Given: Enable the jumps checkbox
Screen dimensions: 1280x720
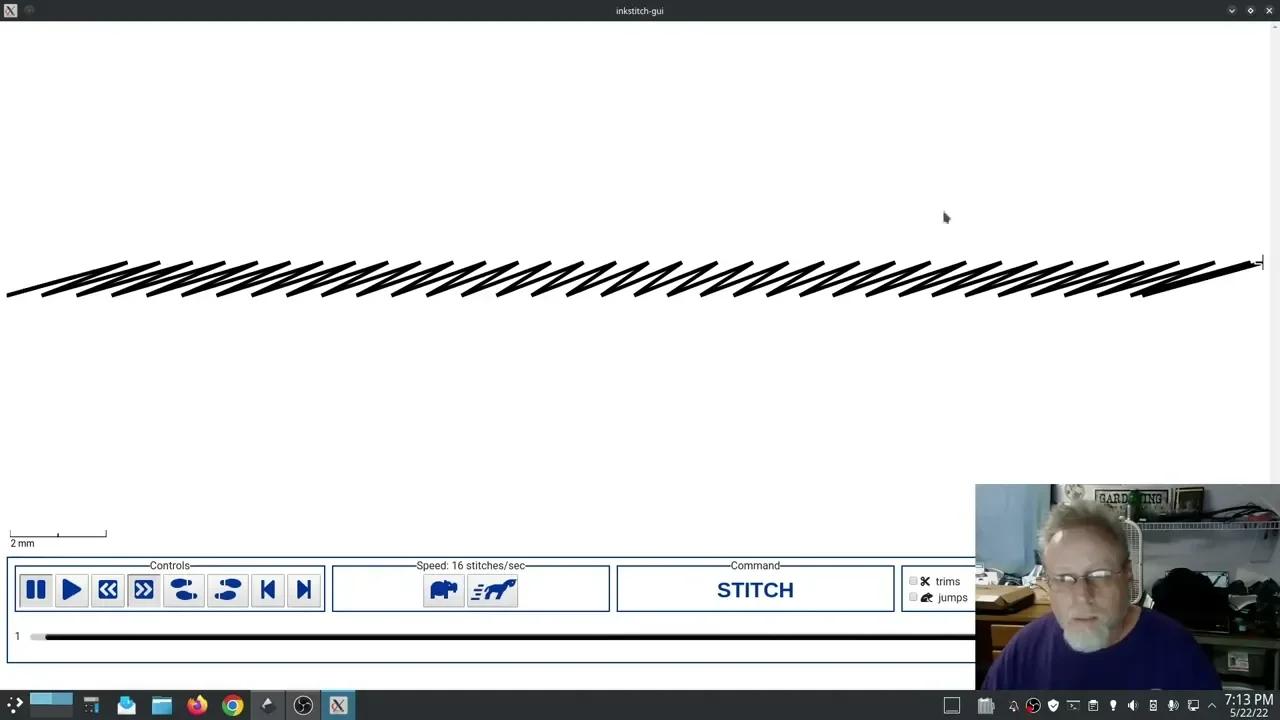Looking at the screenshot, I should [x=913, y=597].
